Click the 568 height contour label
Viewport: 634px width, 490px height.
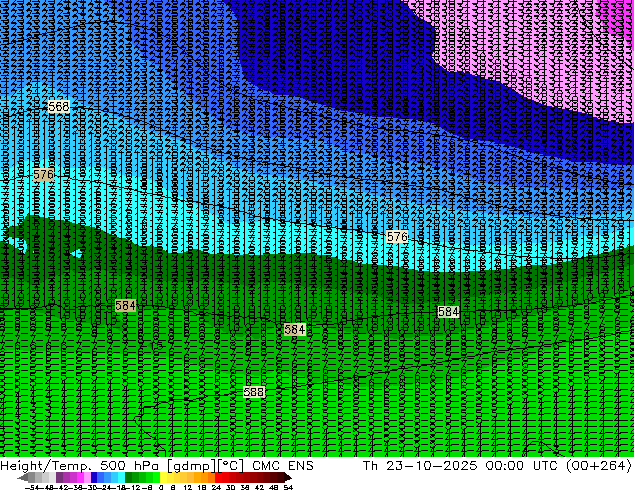click(x=59, y=107)
